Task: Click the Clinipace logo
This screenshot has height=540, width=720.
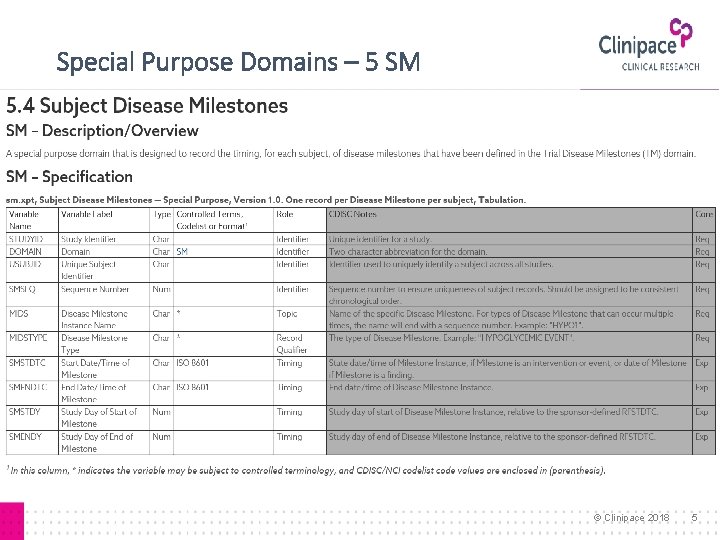Action: tap(649, 45)
